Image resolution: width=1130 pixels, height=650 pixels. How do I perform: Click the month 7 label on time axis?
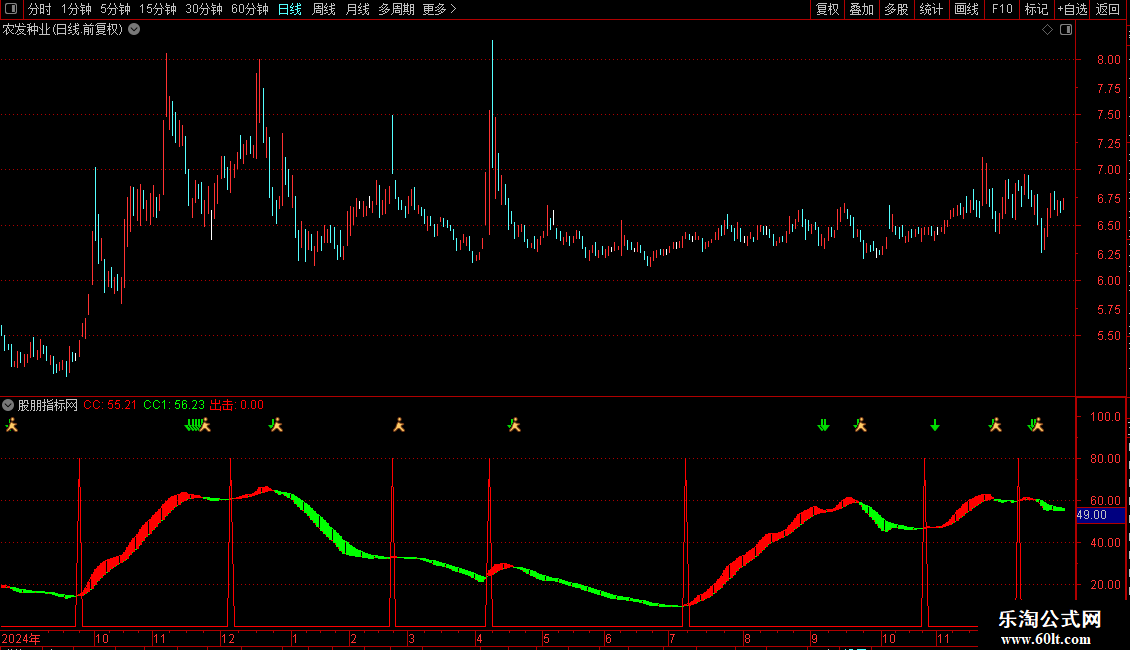pyautogui.click(x=672, y=638)
